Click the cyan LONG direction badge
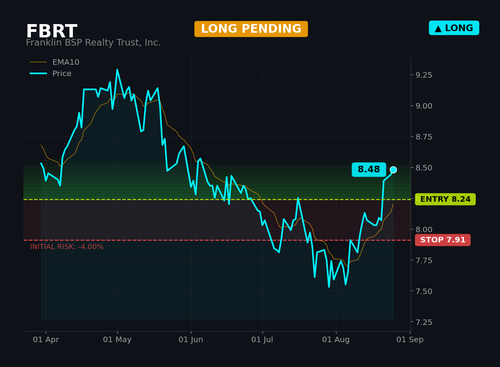 coord(454,28)
